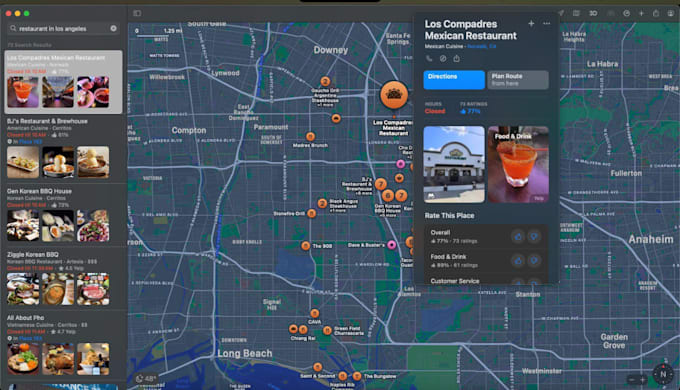Select the CAVA map pin

pos(314,313)
